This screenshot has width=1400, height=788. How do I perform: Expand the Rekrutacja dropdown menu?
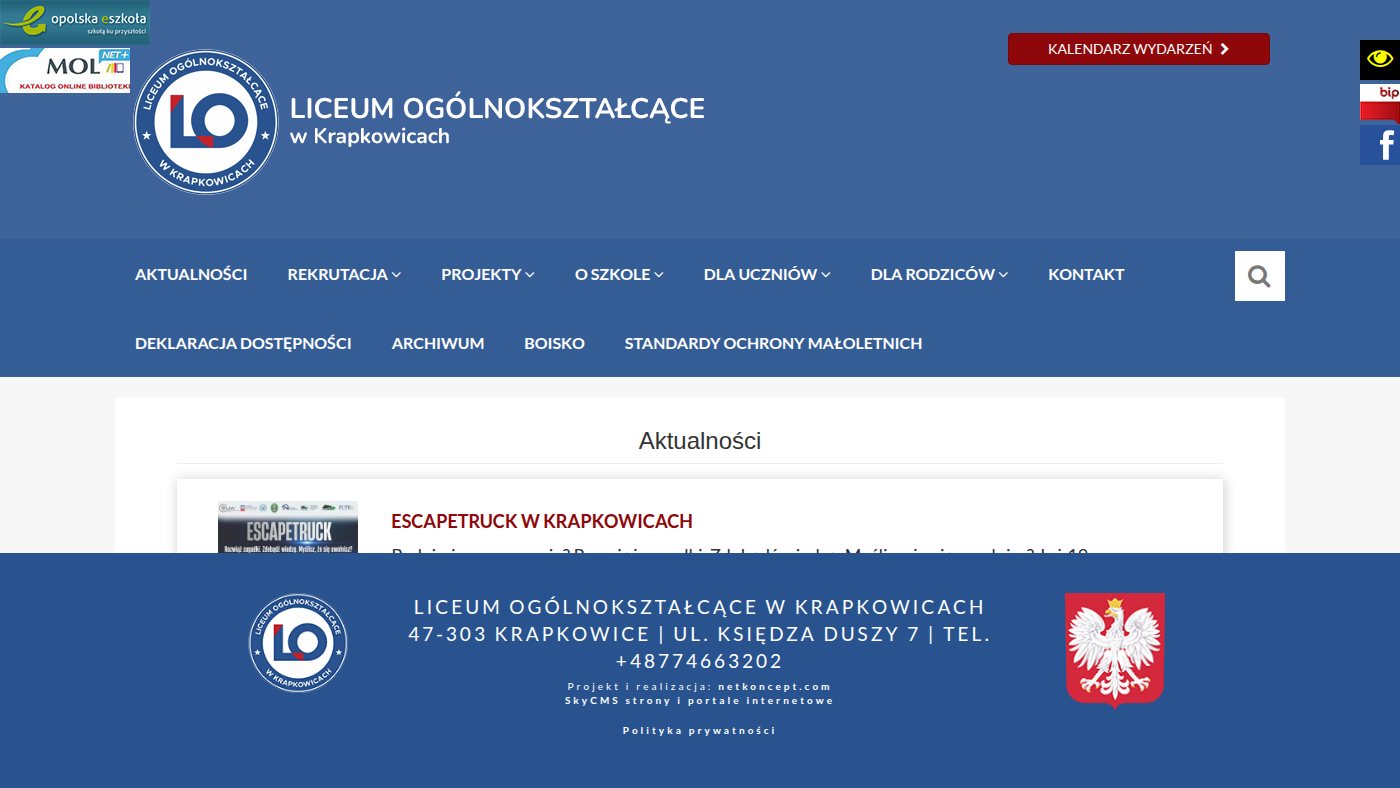pos(344,274)
